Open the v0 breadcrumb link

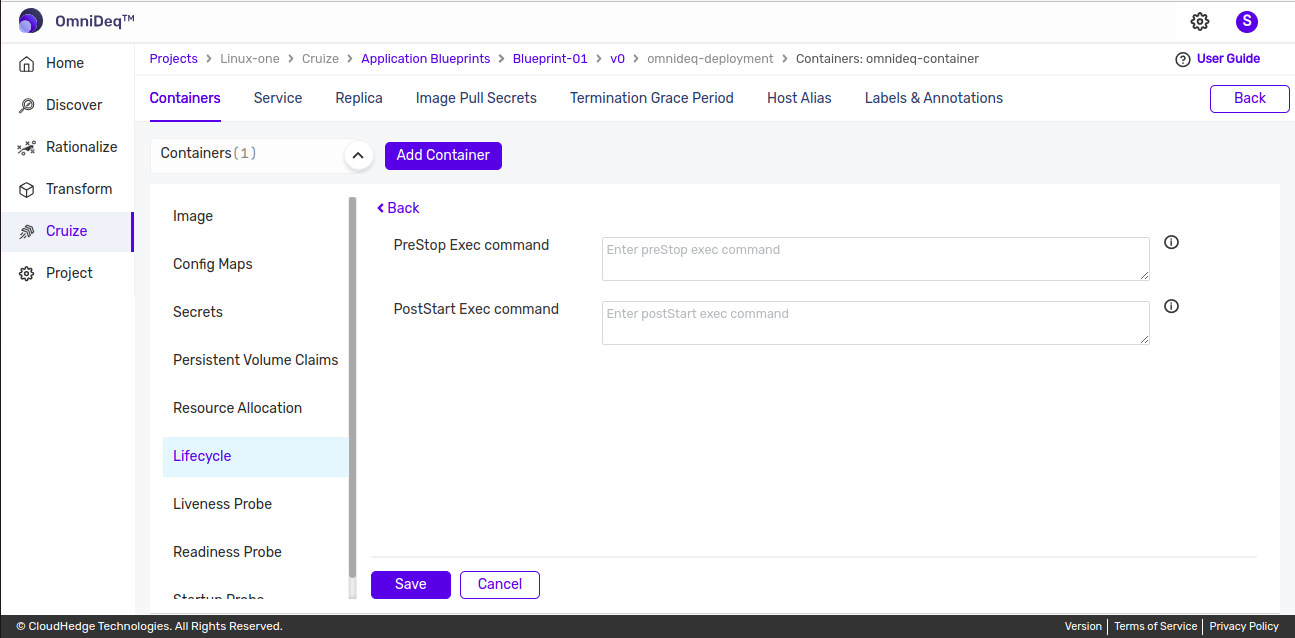(x=617, y=59)
